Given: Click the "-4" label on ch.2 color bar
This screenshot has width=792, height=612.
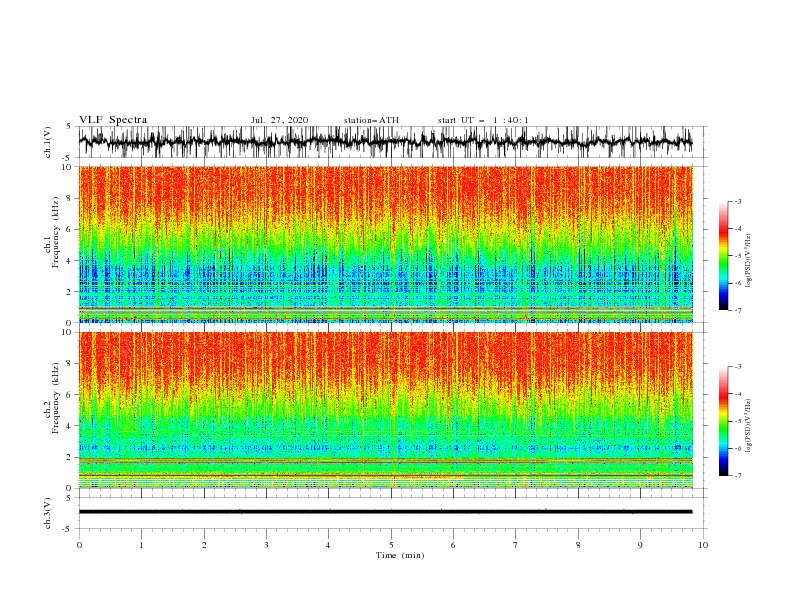Looking at the screenshot, I should [738, 394].
